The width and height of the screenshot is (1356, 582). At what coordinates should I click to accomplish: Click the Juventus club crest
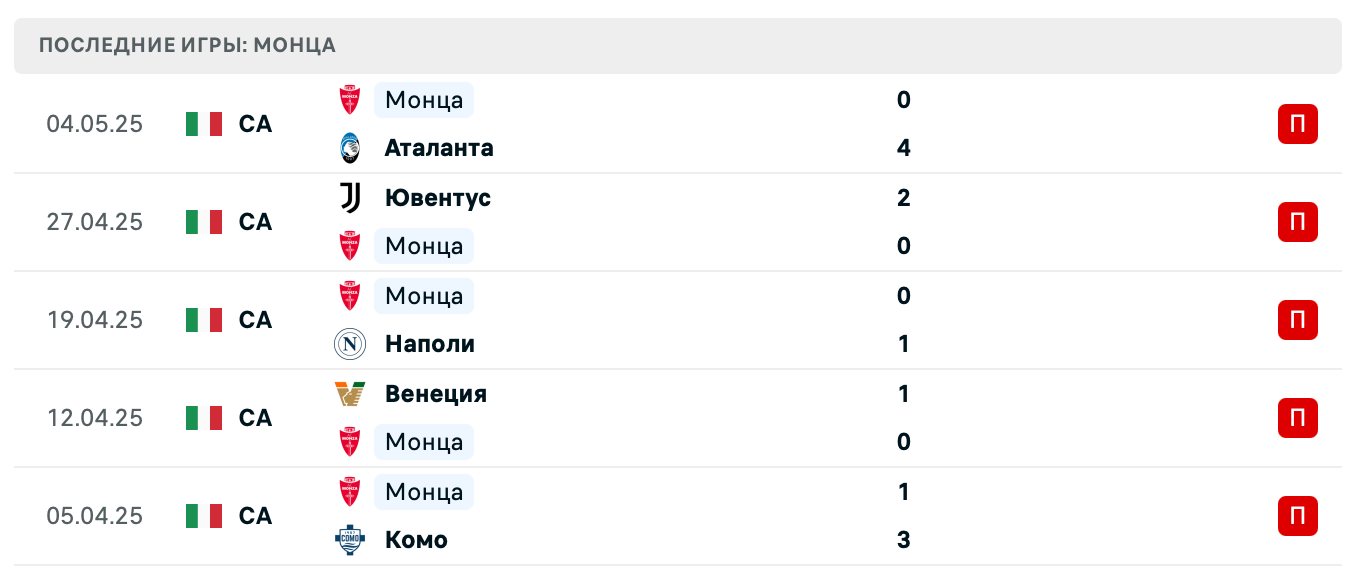tap(349, 198)
